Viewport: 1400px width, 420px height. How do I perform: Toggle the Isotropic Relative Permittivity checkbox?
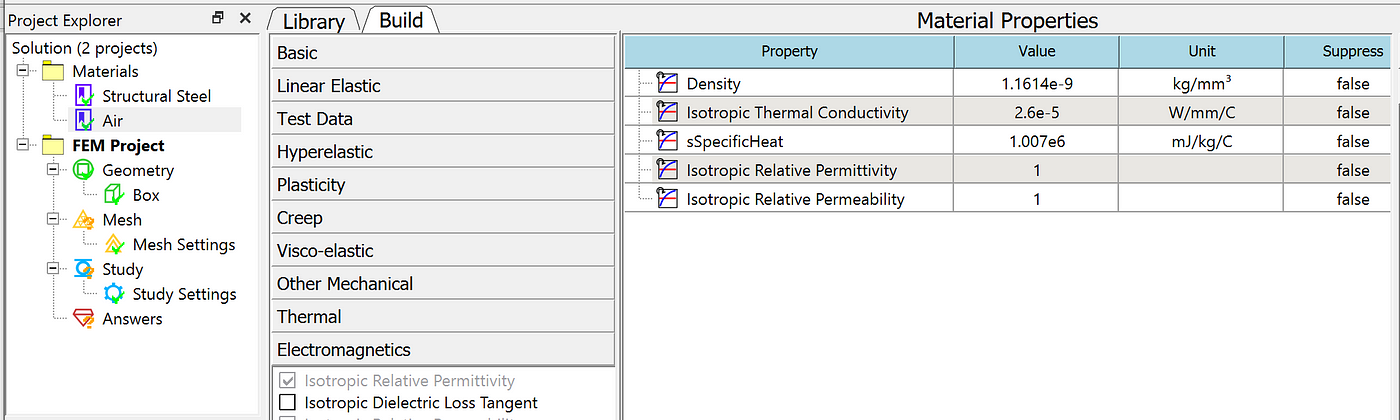coord(288,381)
